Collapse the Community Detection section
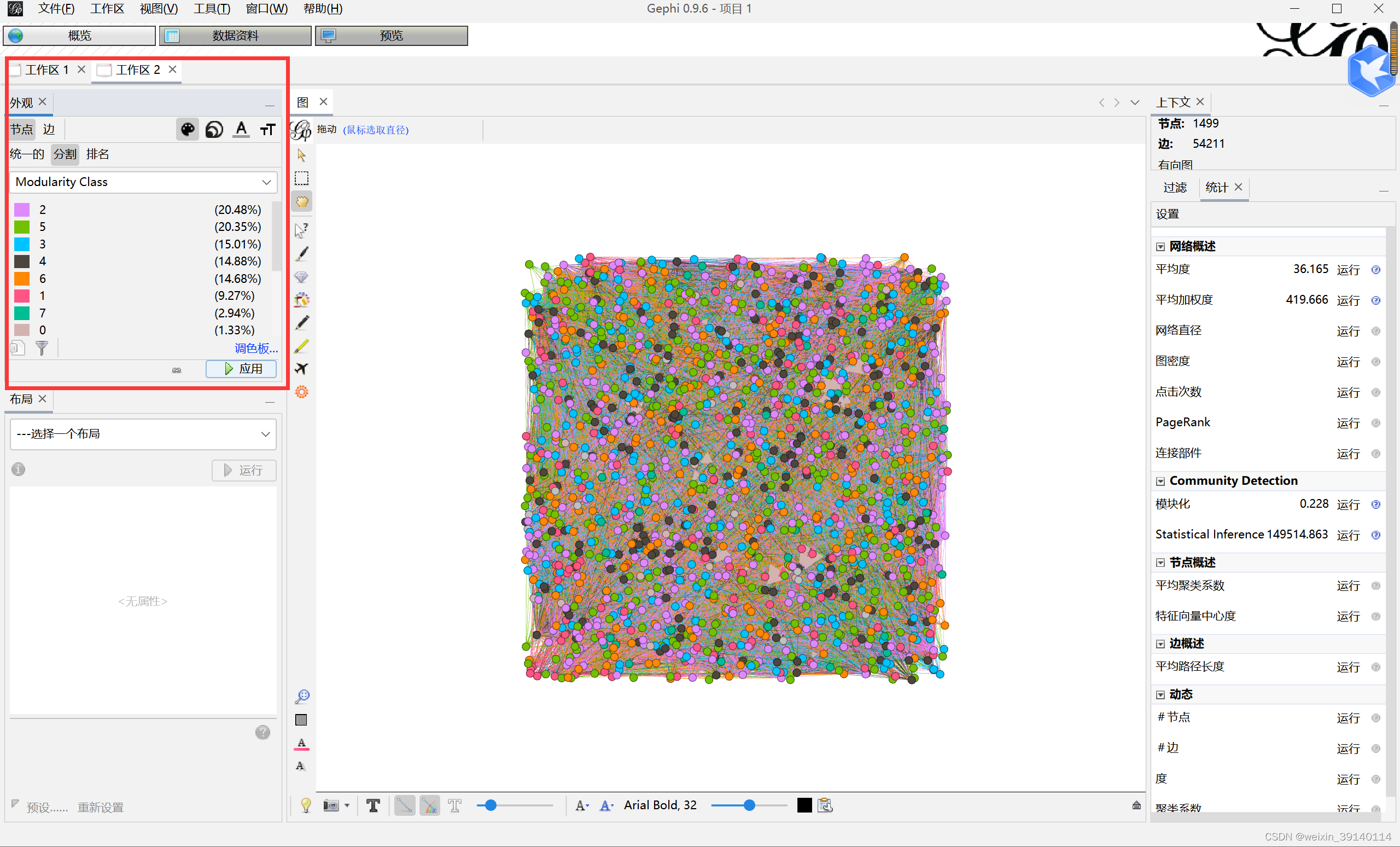 point(1160,481)
